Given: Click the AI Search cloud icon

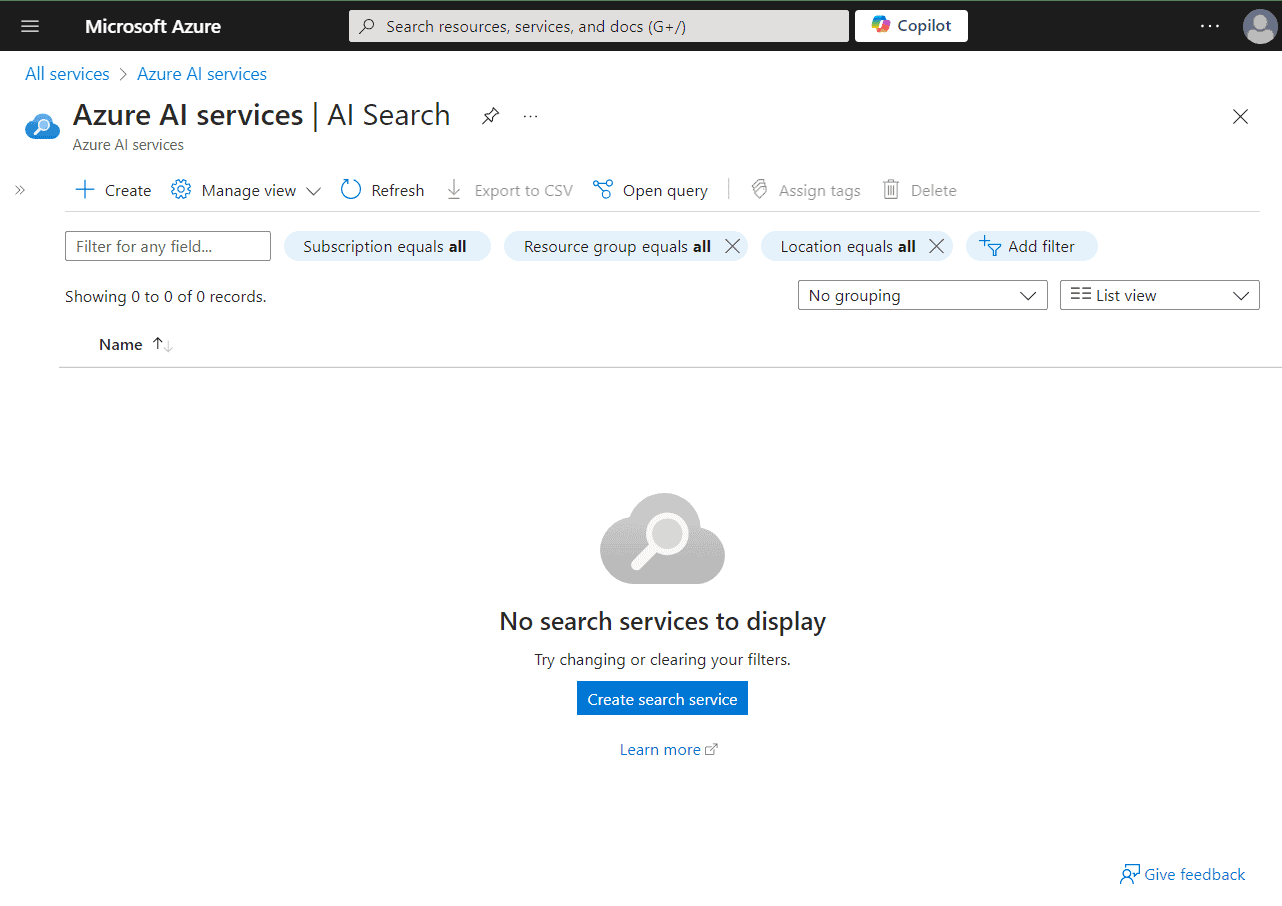Looking at the screenshot, I should pos(42,126).
